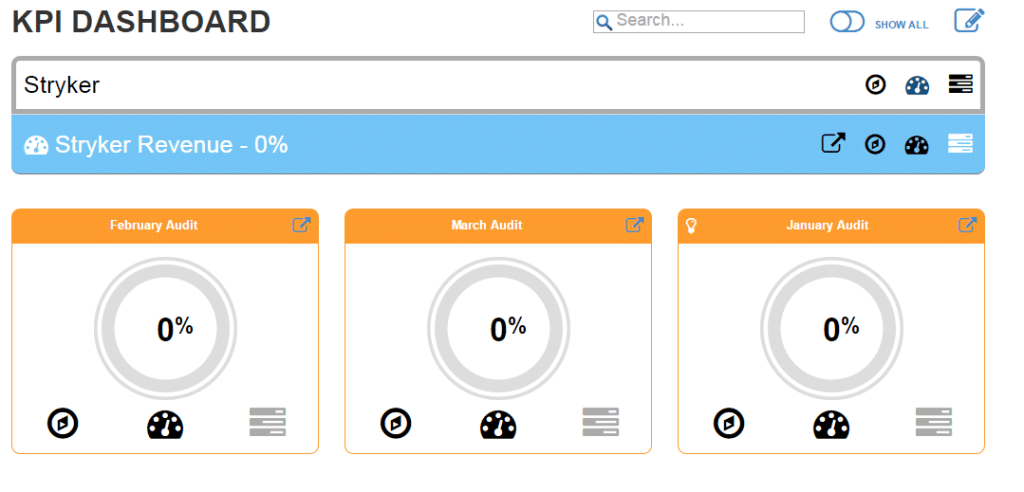Click the blue gauge icon in Stryker row

click(917, 86)
